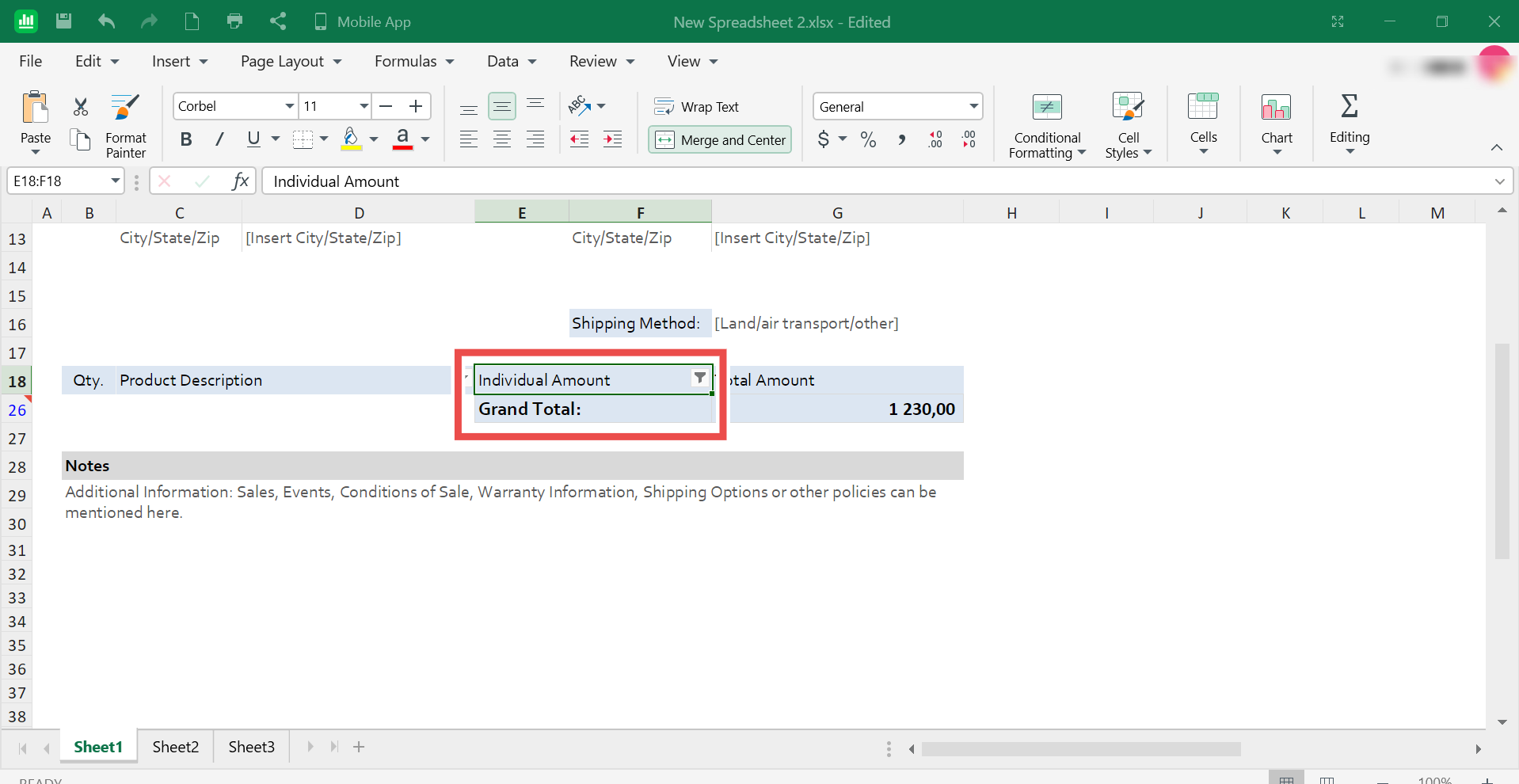The height and width of the screenshot is (784, 1519).
Task: Expand the formula bar
Action: [1499, 181]
